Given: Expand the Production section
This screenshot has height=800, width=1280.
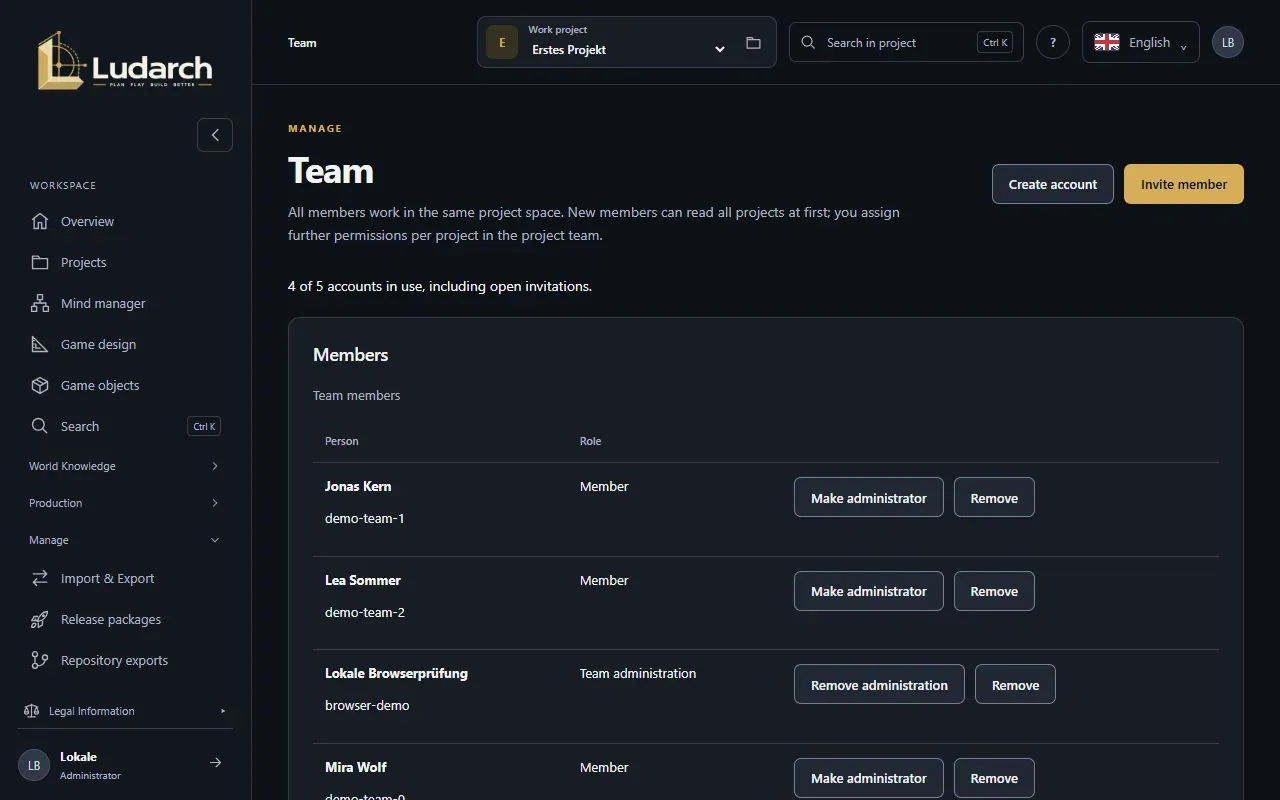Looking at the screenshot, I should point(125,503).
